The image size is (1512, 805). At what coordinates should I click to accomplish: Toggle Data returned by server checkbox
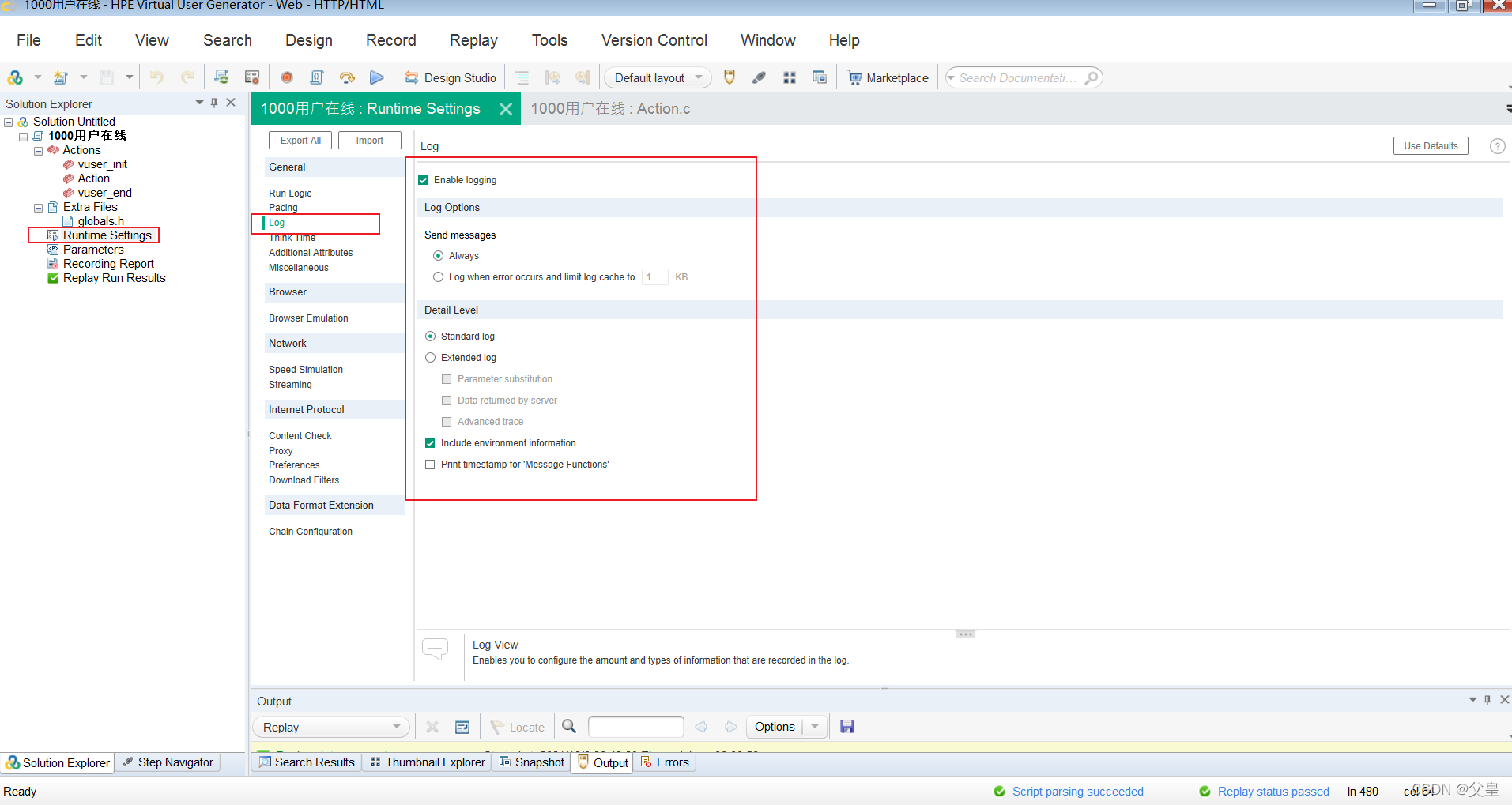[447, 401]
